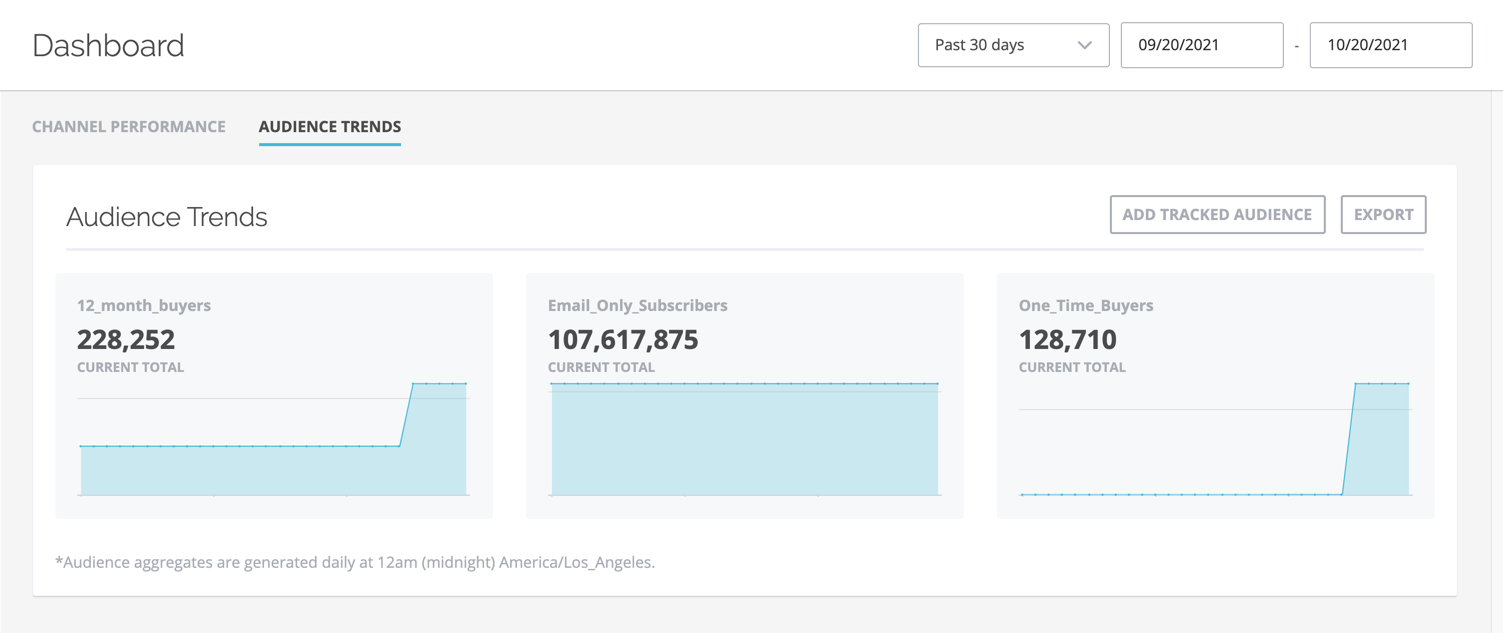The width and height of the screenshot is (1503, 633).
Task: Click the Dashboard page heading
Action: tap(108, 46)
